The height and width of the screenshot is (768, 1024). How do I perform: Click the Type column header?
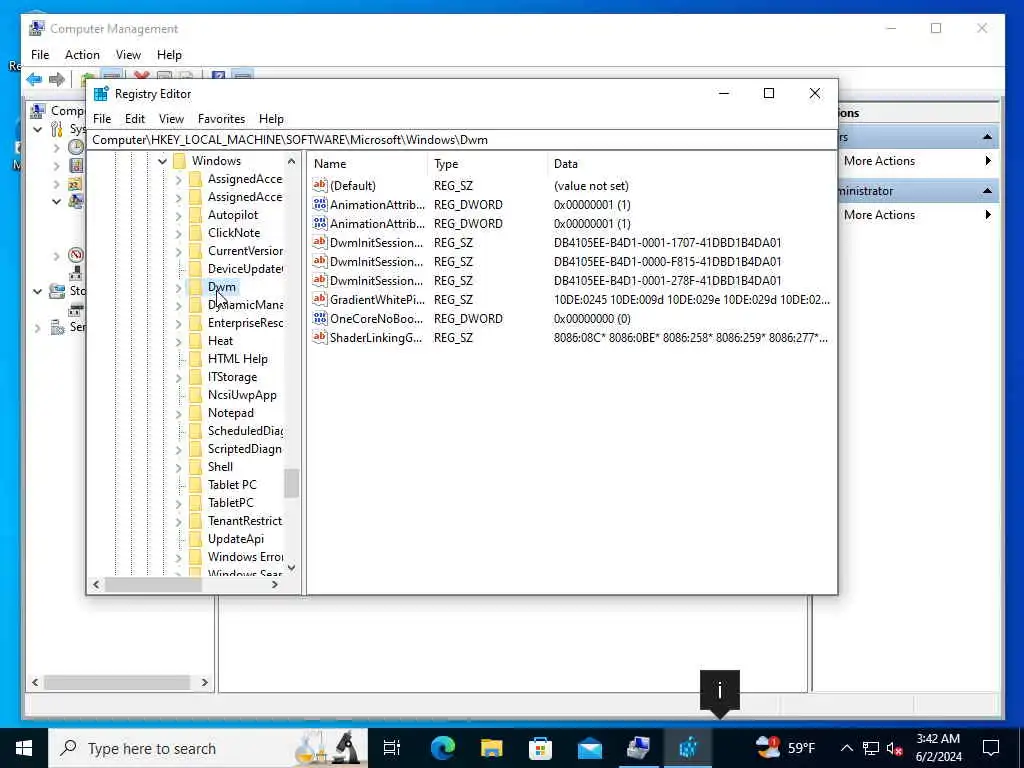488,164
